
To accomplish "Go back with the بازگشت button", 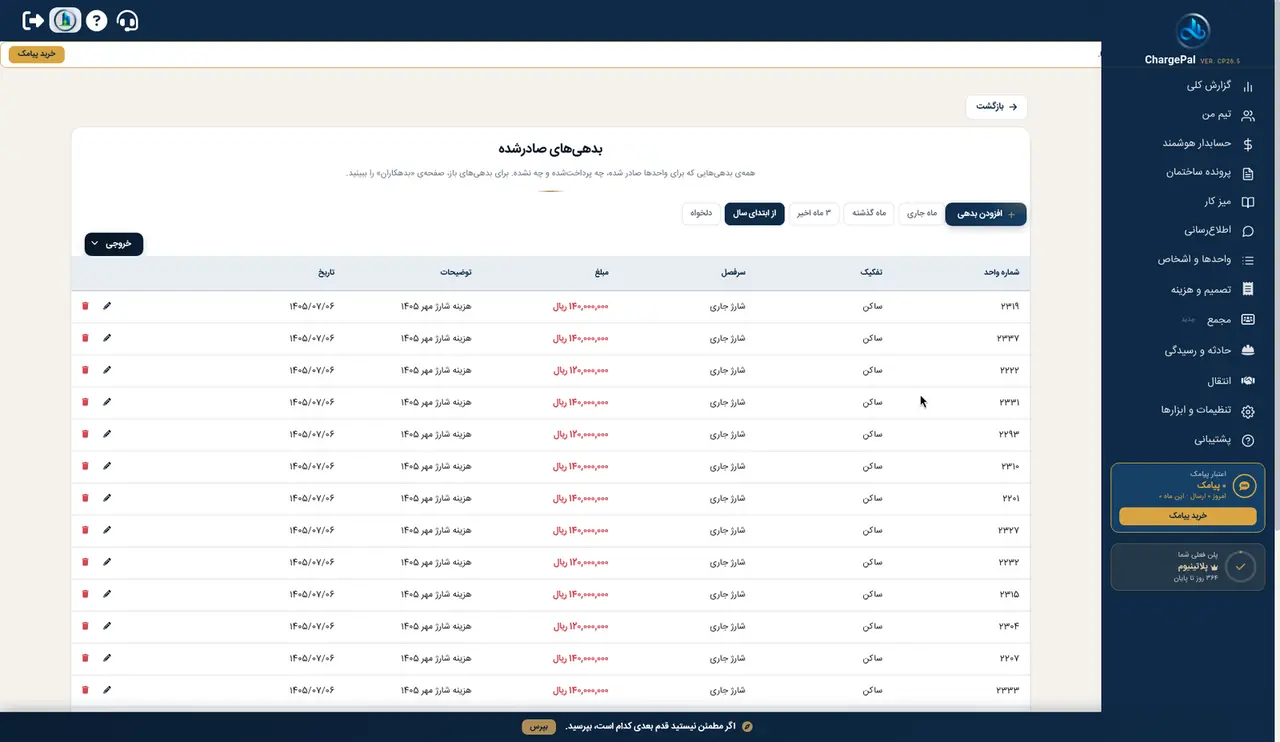I will tap(996, 106).
